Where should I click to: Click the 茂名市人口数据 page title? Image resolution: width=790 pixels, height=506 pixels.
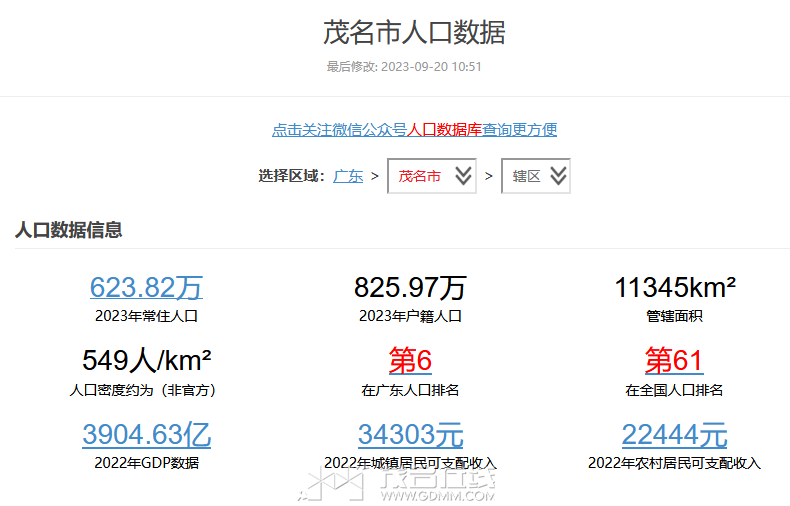(x=414, y=32)
